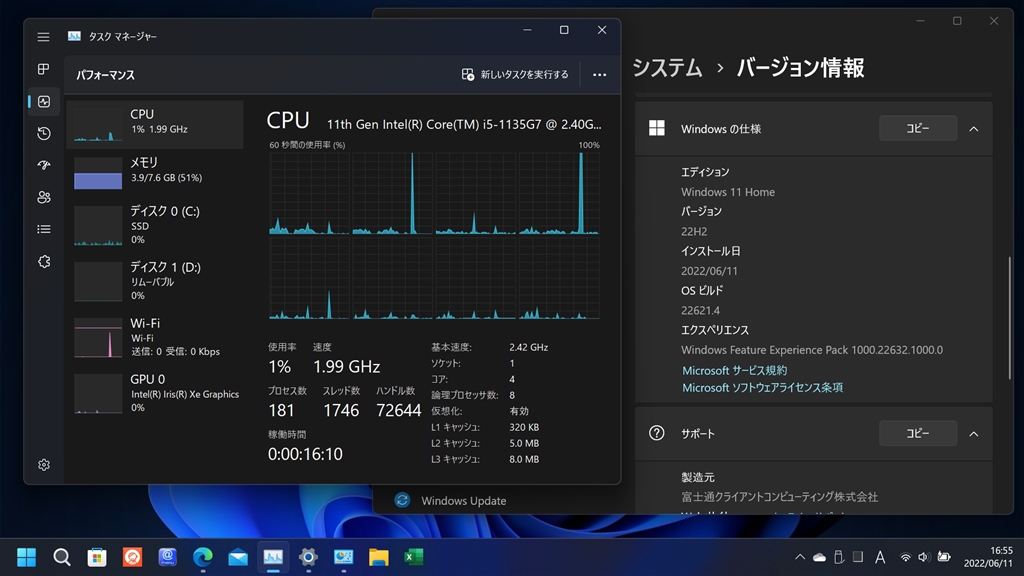Open the Windows Start button
The height and width of the screenshot is (576, 1024).
pyautogui.click(x=26, y=557)
